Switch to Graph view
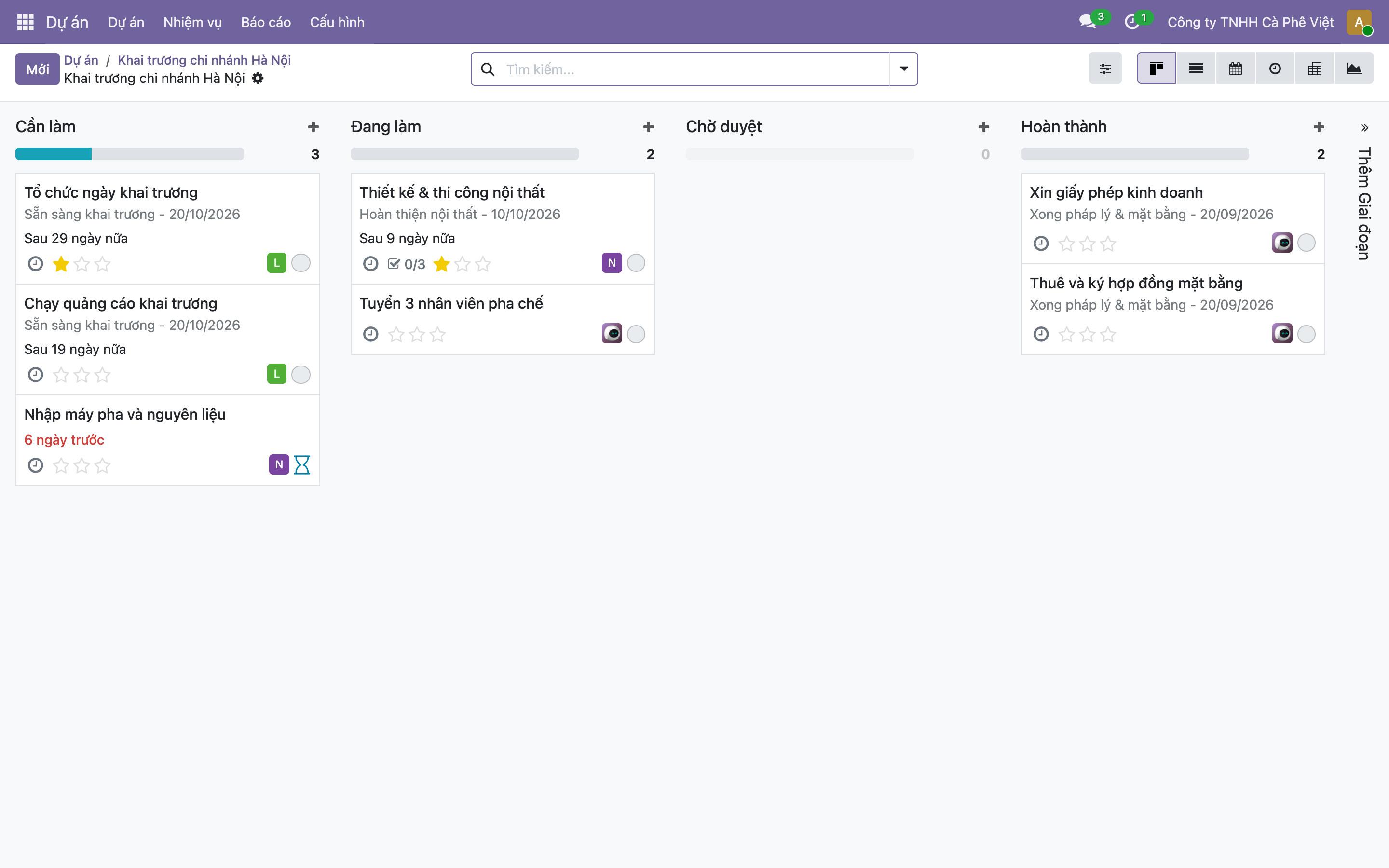The height and width of the screenshot is (868, 1389). 1354,69
